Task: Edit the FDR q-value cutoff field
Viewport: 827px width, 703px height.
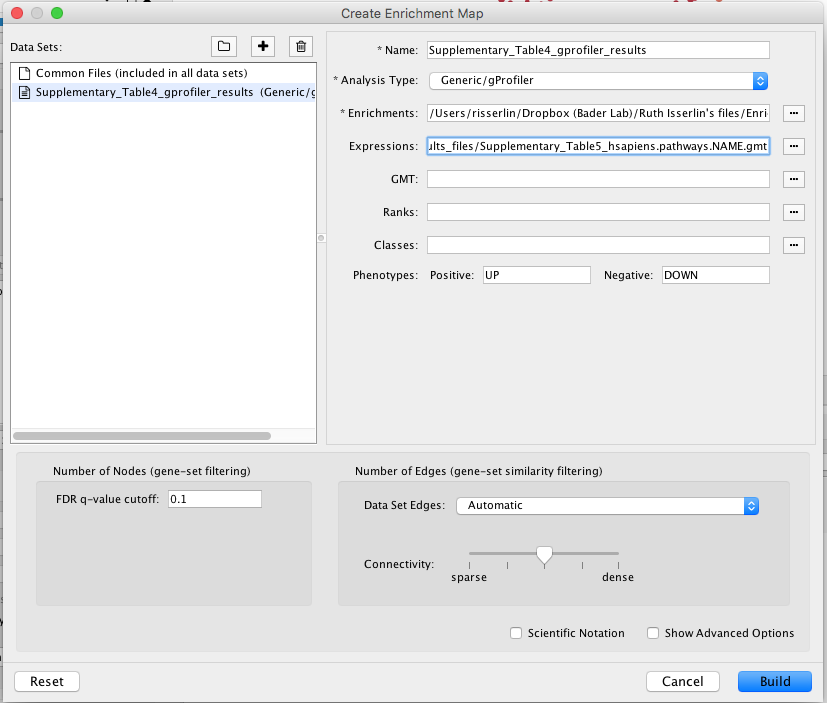Action: 214,498
